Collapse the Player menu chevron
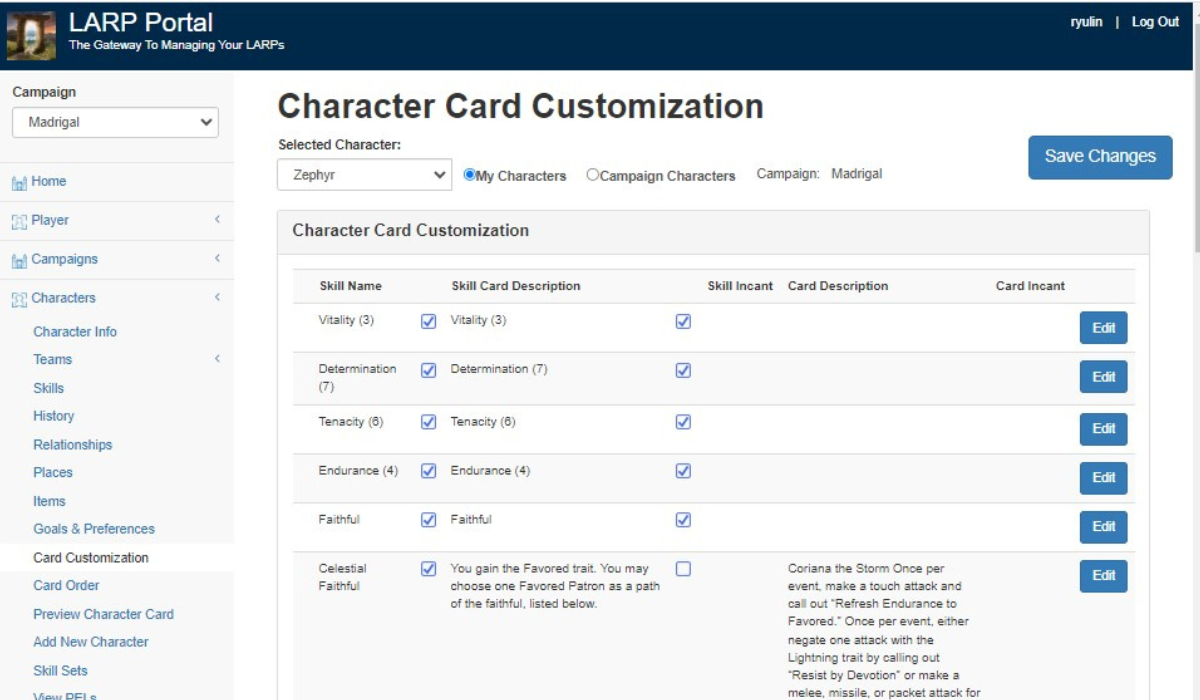This screenshot has width=1200, height=700. (x=217, y=220)
